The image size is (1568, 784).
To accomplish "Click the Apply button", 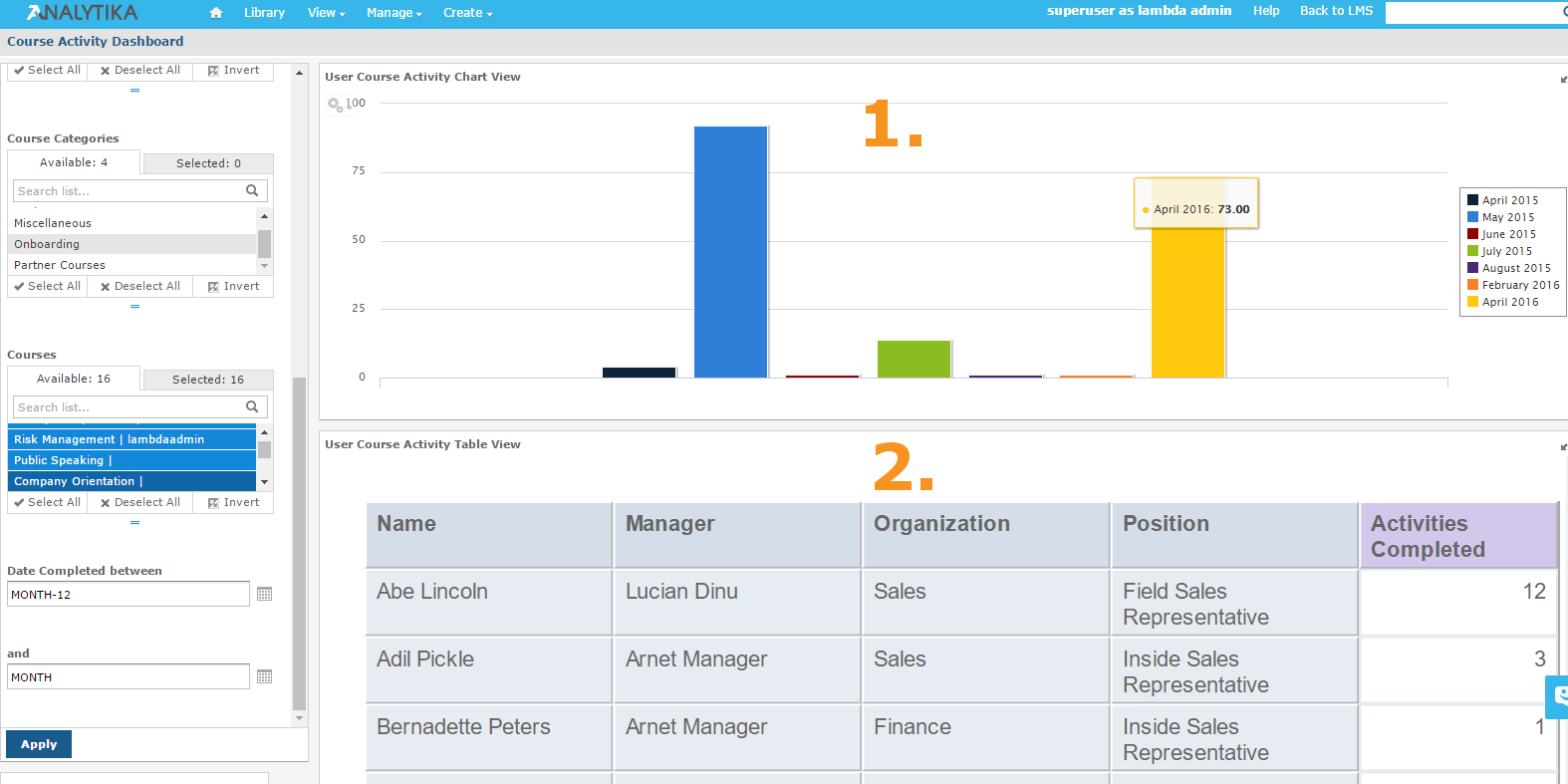I will click(x=39, y=744).
